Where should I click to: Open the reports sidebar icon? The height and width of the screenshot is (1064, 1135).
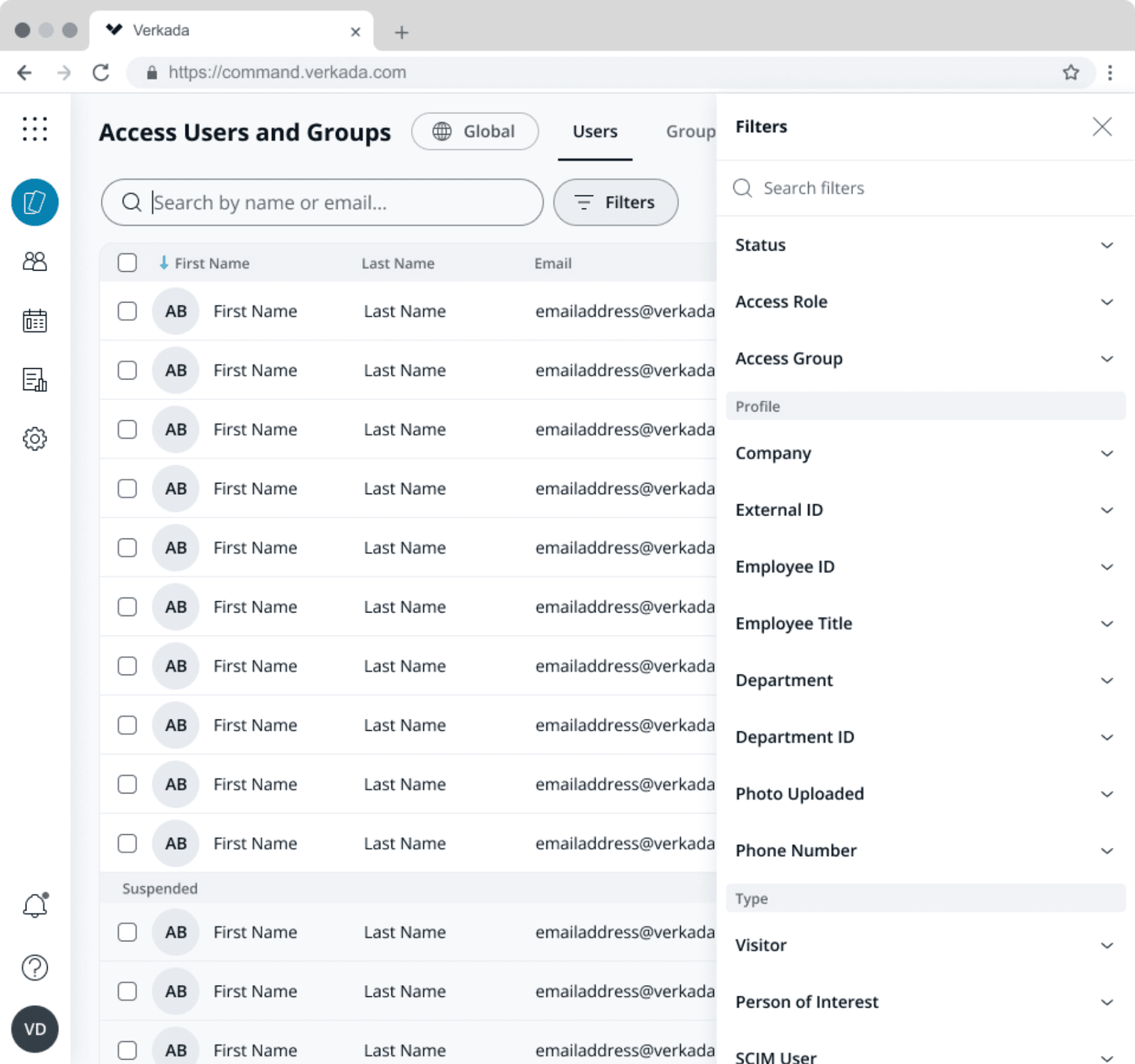coord(34,380)
